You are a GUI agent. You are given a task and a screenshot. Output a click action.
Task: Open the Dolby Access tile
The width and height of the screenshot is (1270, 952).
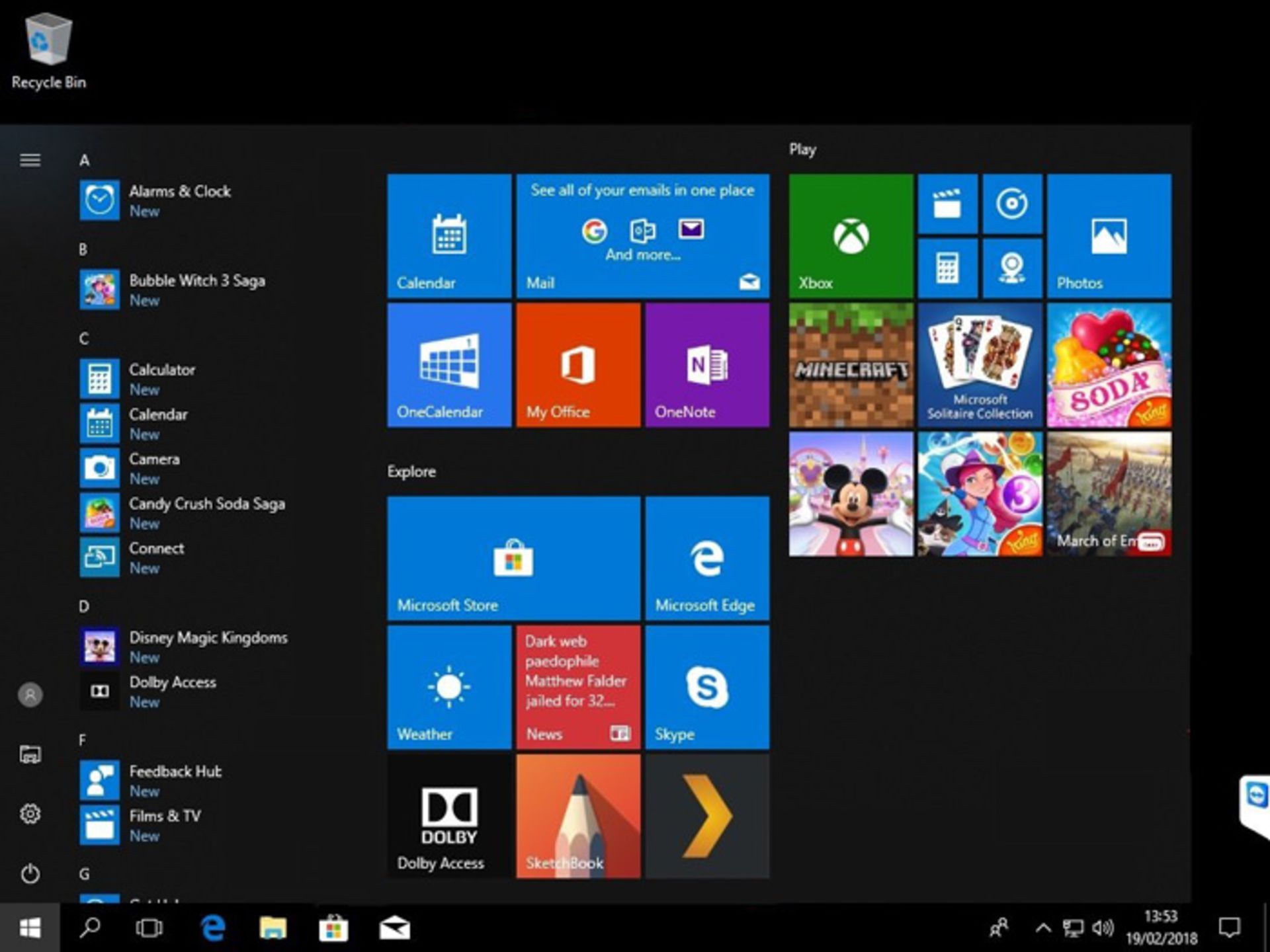[x=449, y=816]
